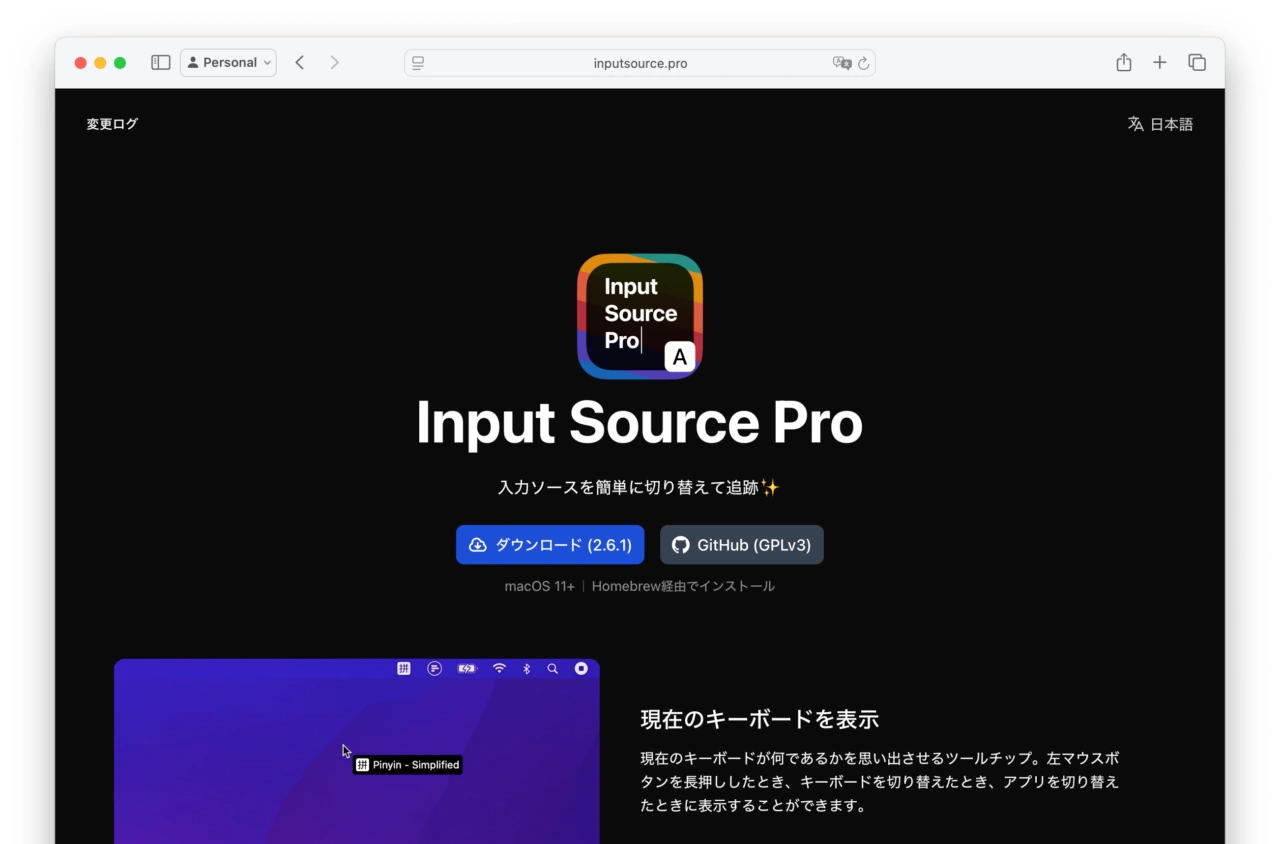Go back with the back arrow

[x=299, y=63]
